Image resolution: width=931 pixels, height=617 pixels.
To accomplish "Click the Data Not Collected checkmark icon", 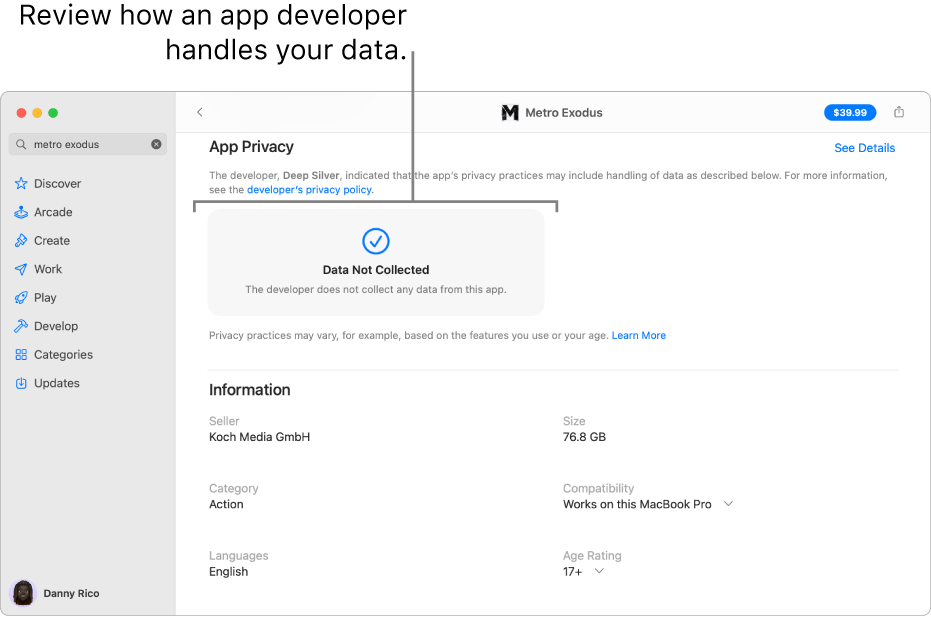I will (x=376, y=241).
